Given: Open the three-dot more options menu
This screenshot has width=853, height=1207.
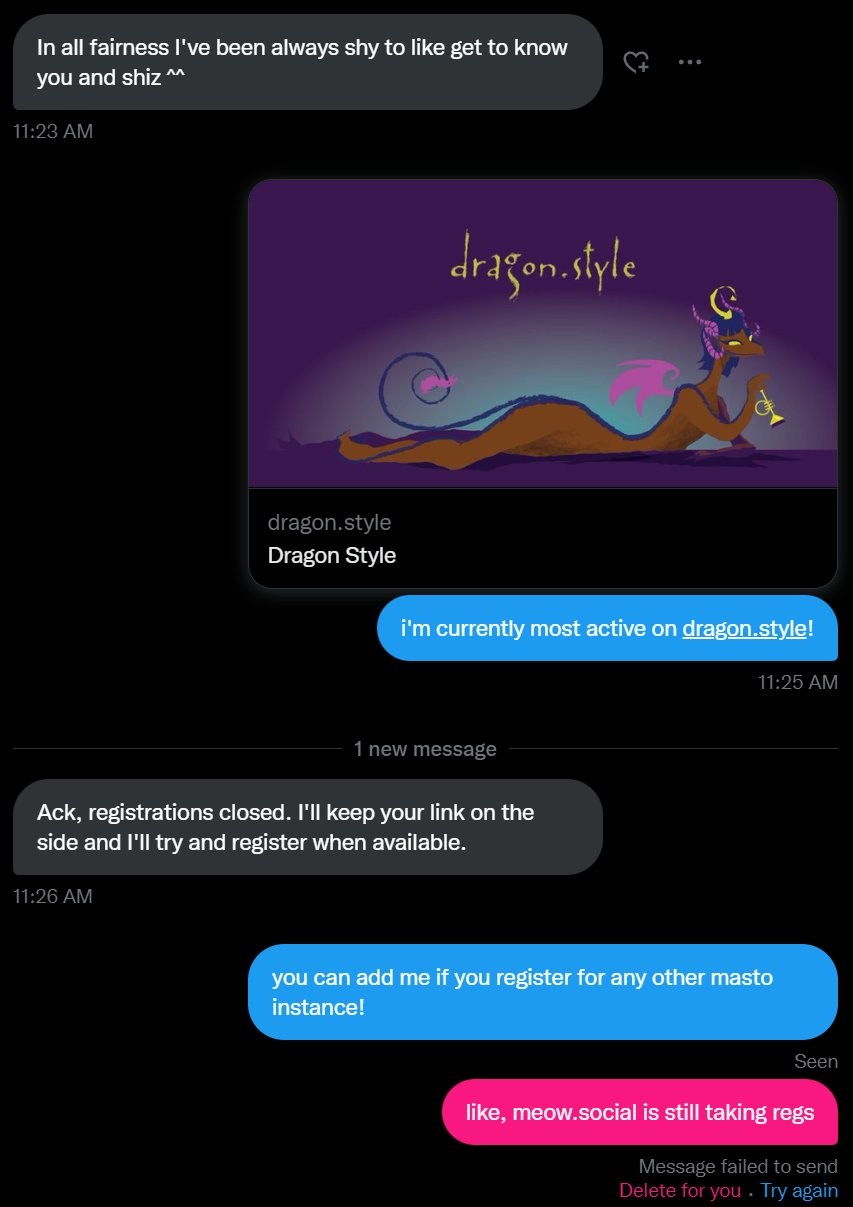Looking at the screenshot, I should [x=690, y=62].
